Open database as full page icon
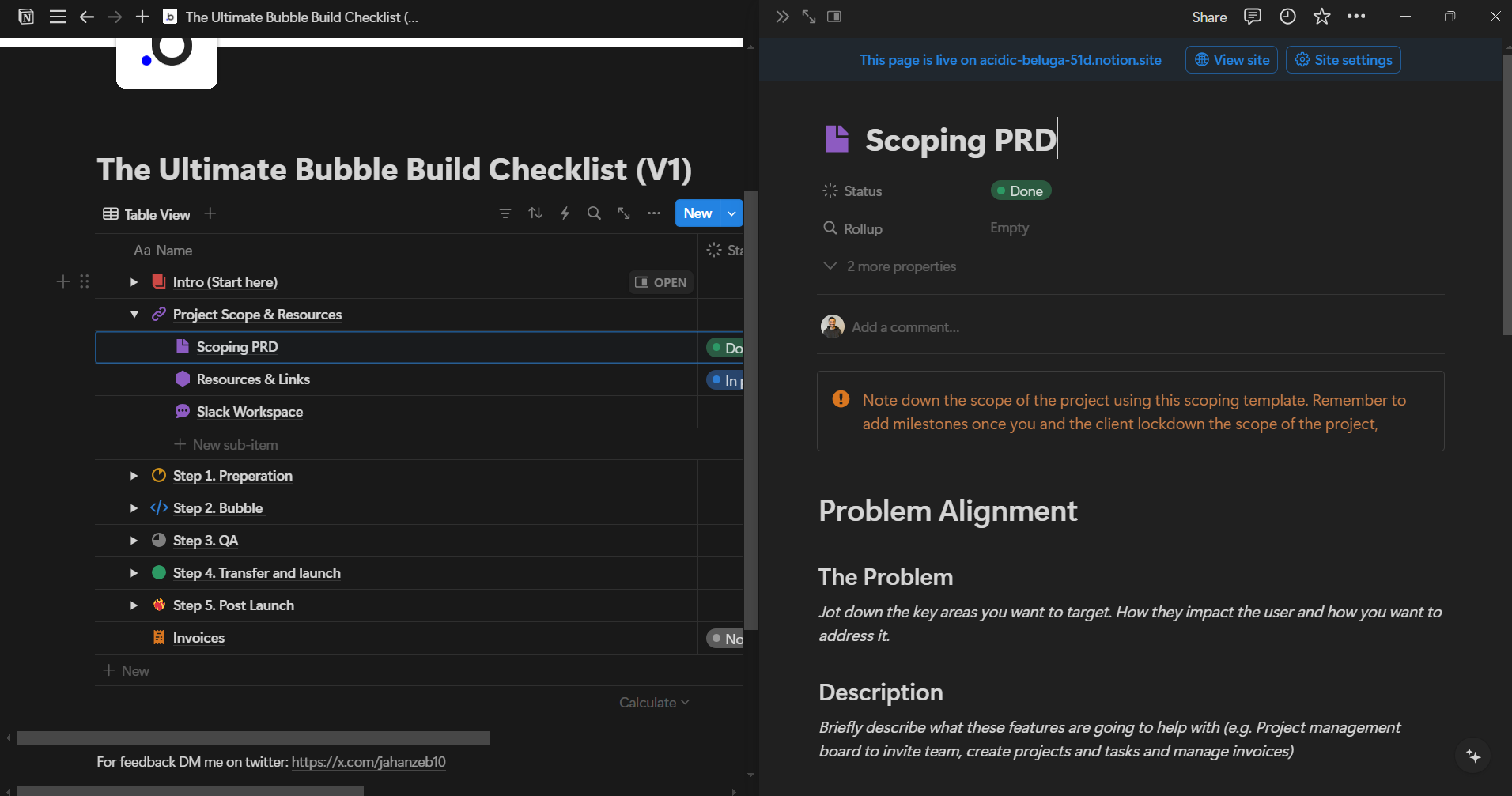Screen dimensions: 1512x796 click(624, 213)
